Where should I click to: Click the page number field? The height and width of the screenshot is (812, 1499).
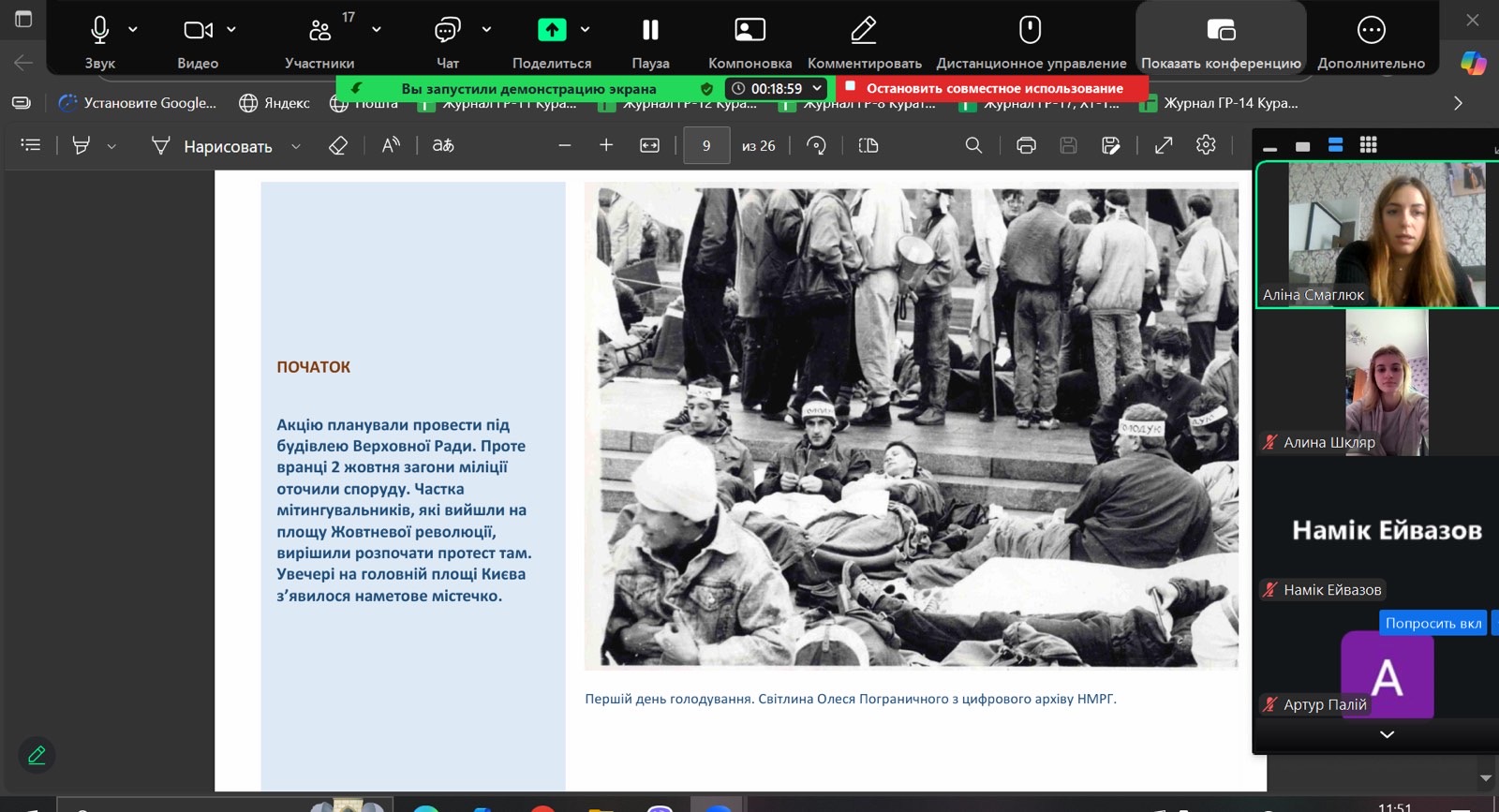pyautogui.click(x=706, y=145)
